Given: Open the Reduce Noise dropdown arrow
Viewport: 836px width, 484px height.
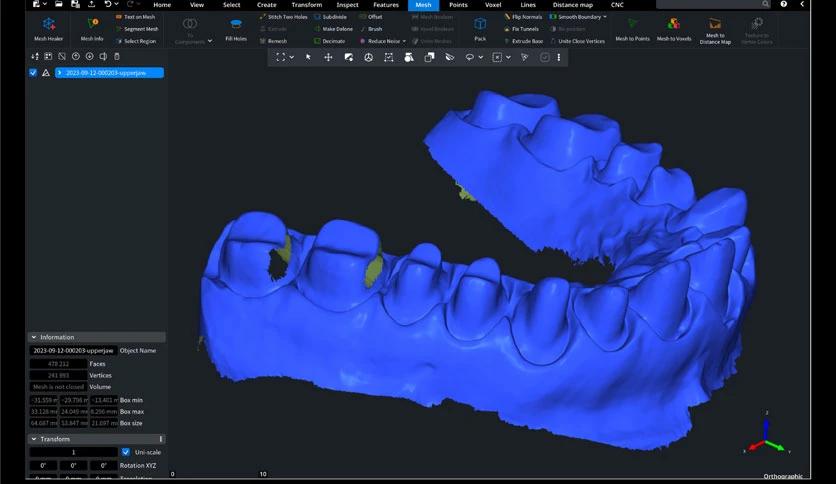Looking at the screenshot, I should (x=404, y=41).
